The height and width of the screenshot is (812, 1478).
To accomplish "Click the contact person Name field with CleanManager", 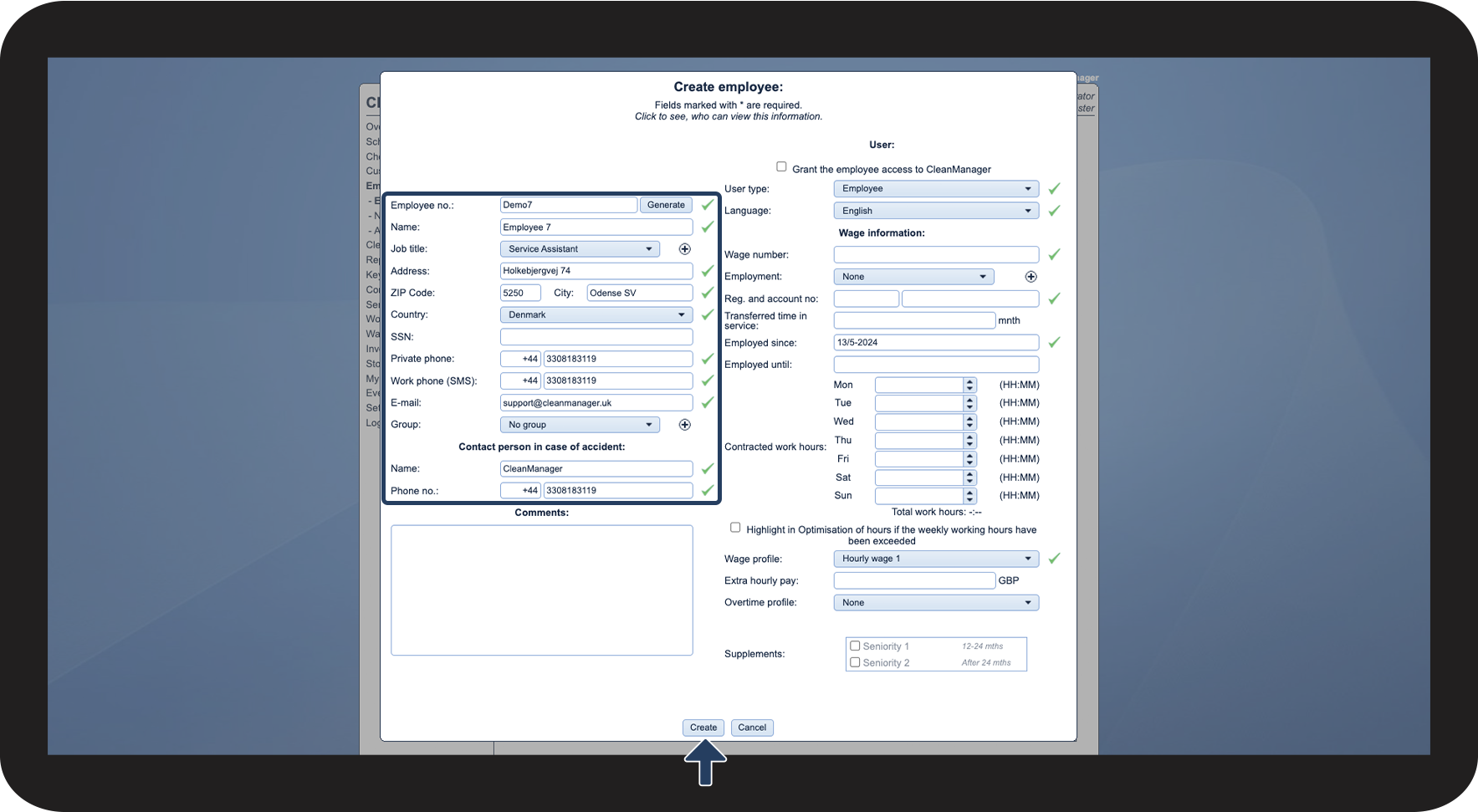I will pos(596,469).
